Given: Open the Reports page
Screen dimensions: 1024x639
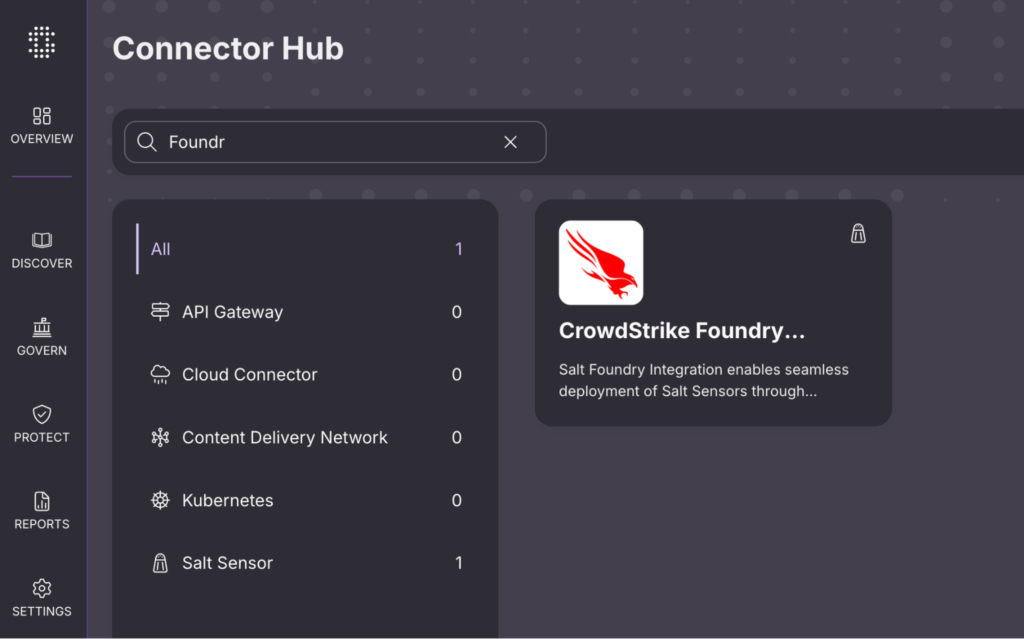Looking at the screenshot, I should [42, 511].
